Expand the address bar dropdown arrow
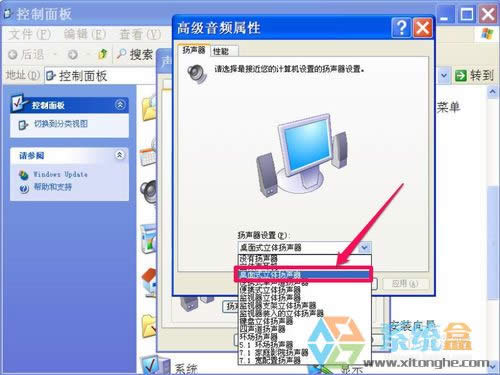The image size is (500, 375). pyautogui.click(x=444, y=76)
